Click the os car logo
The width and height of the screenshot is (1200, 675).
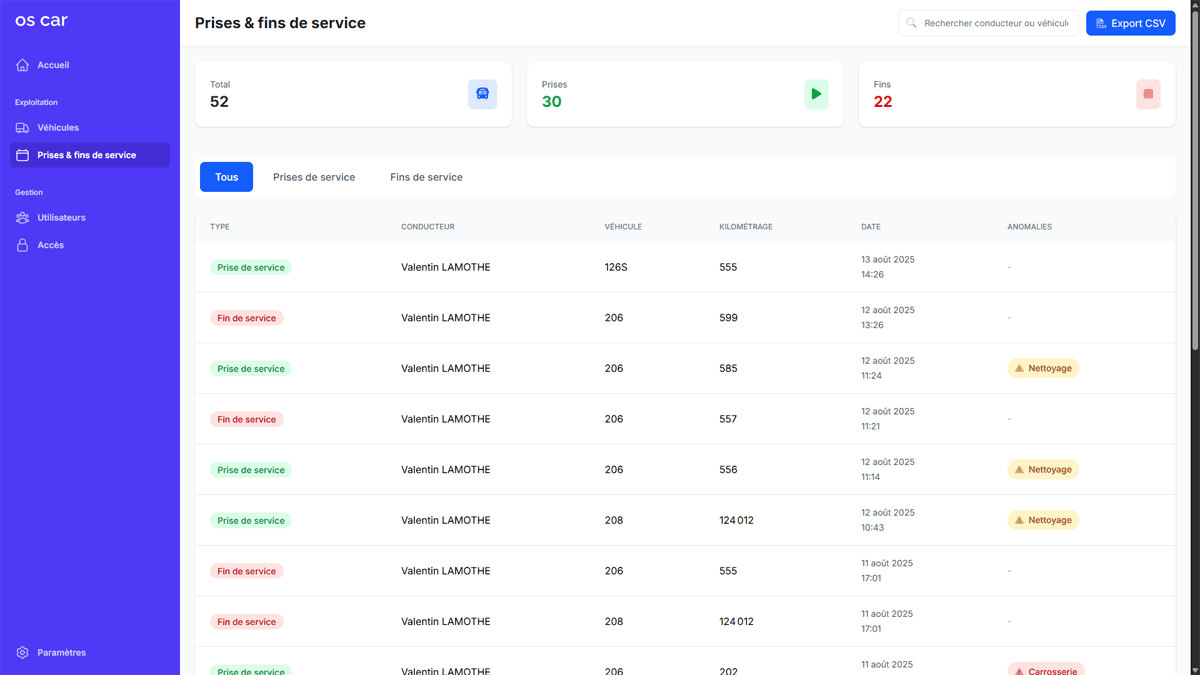41,21
